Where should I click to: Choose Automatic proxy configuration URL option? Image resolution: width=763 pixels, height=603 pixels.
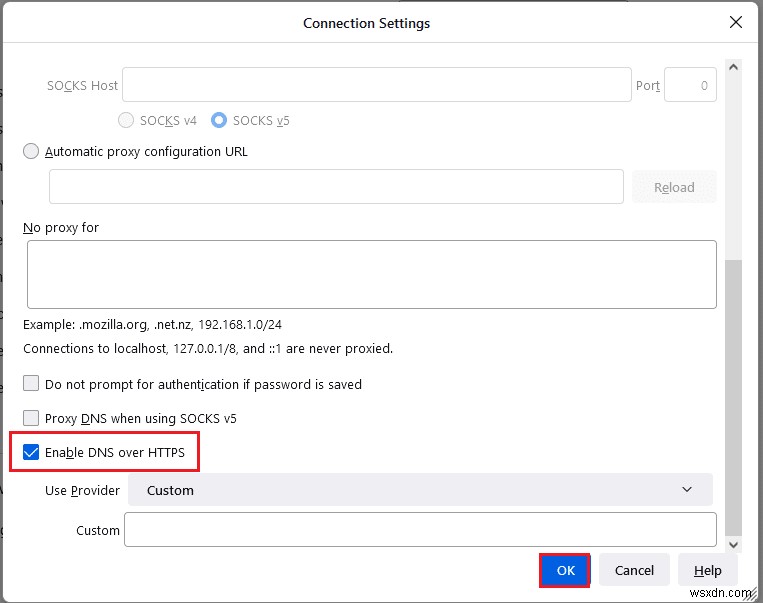tap(31, 151)
